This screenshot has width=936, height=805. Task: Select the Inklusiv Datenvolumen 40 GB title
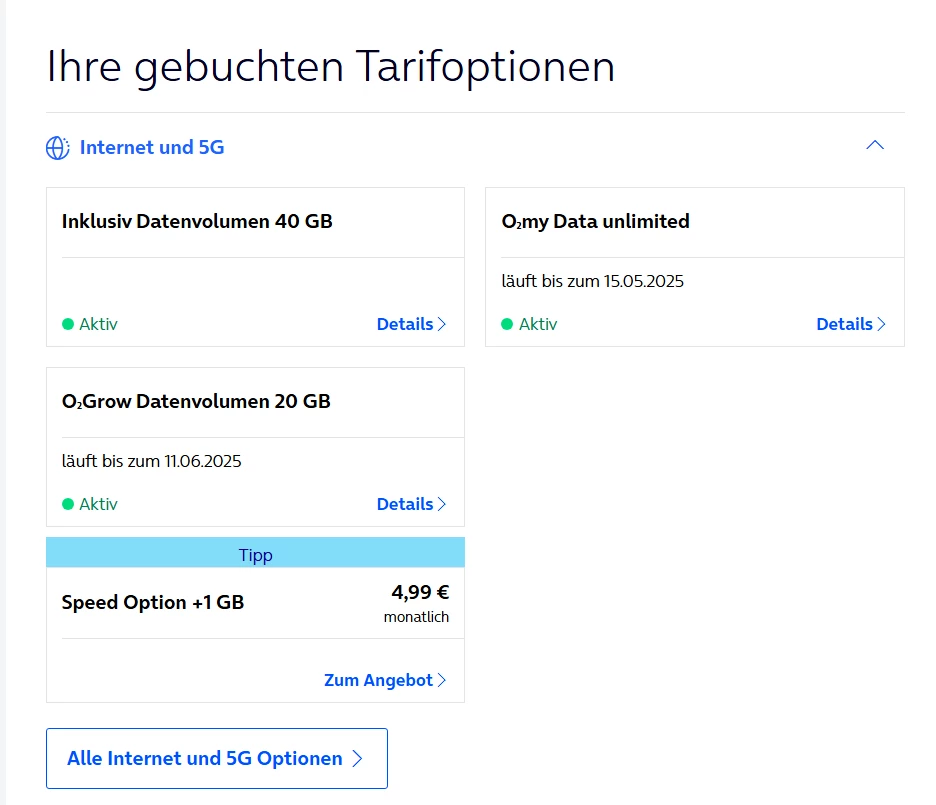(197, 221)
